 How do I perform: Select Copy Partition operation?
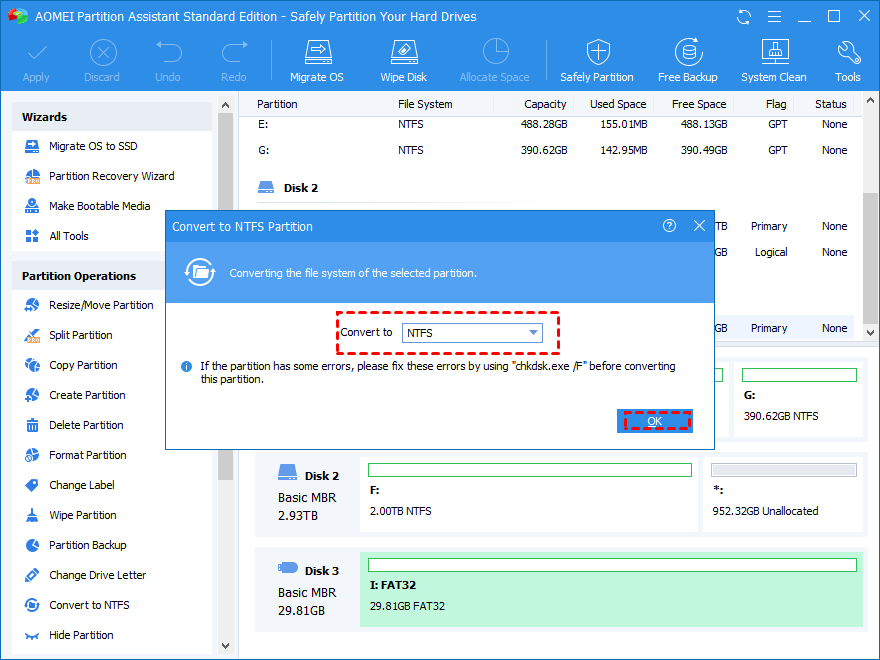click(x=71, y=365)
